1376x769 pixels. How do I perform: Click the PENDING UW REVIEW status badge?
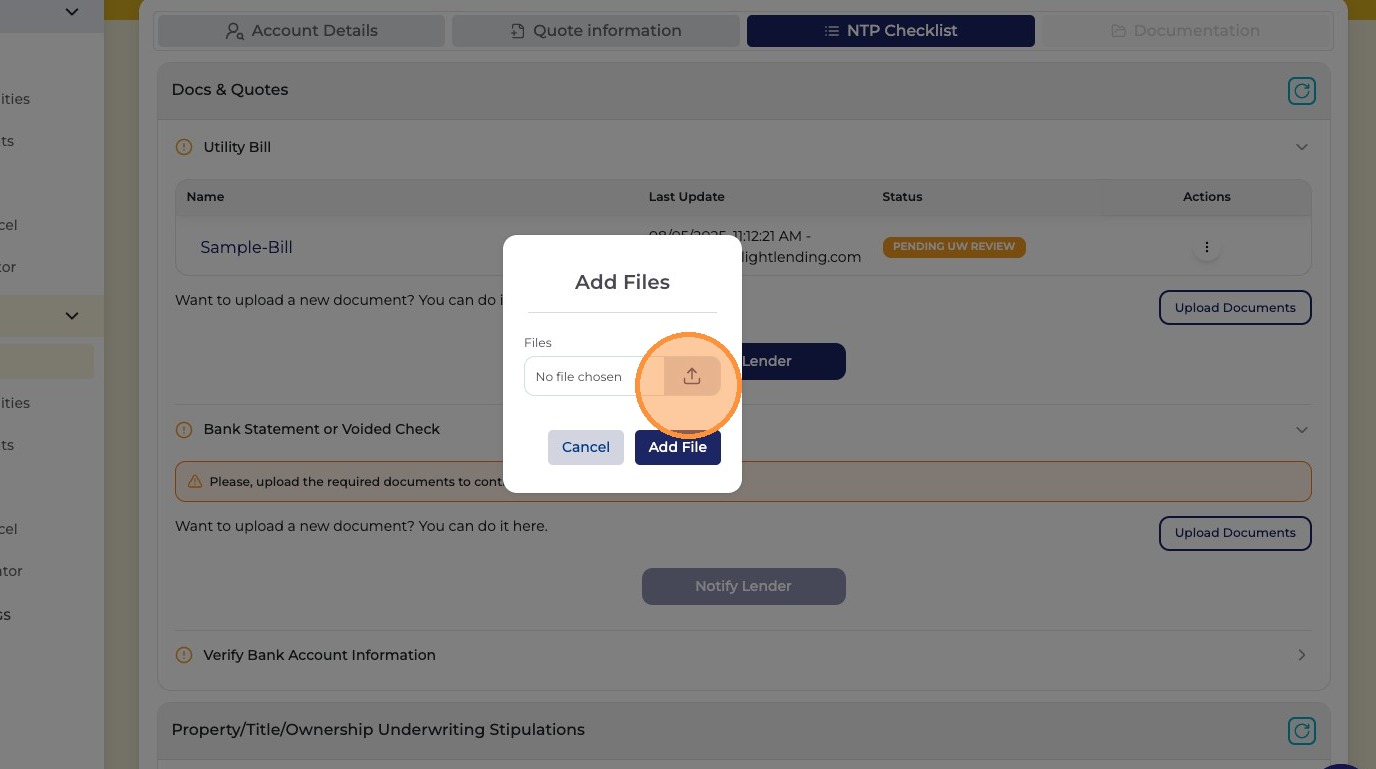[x=954, y=247]
